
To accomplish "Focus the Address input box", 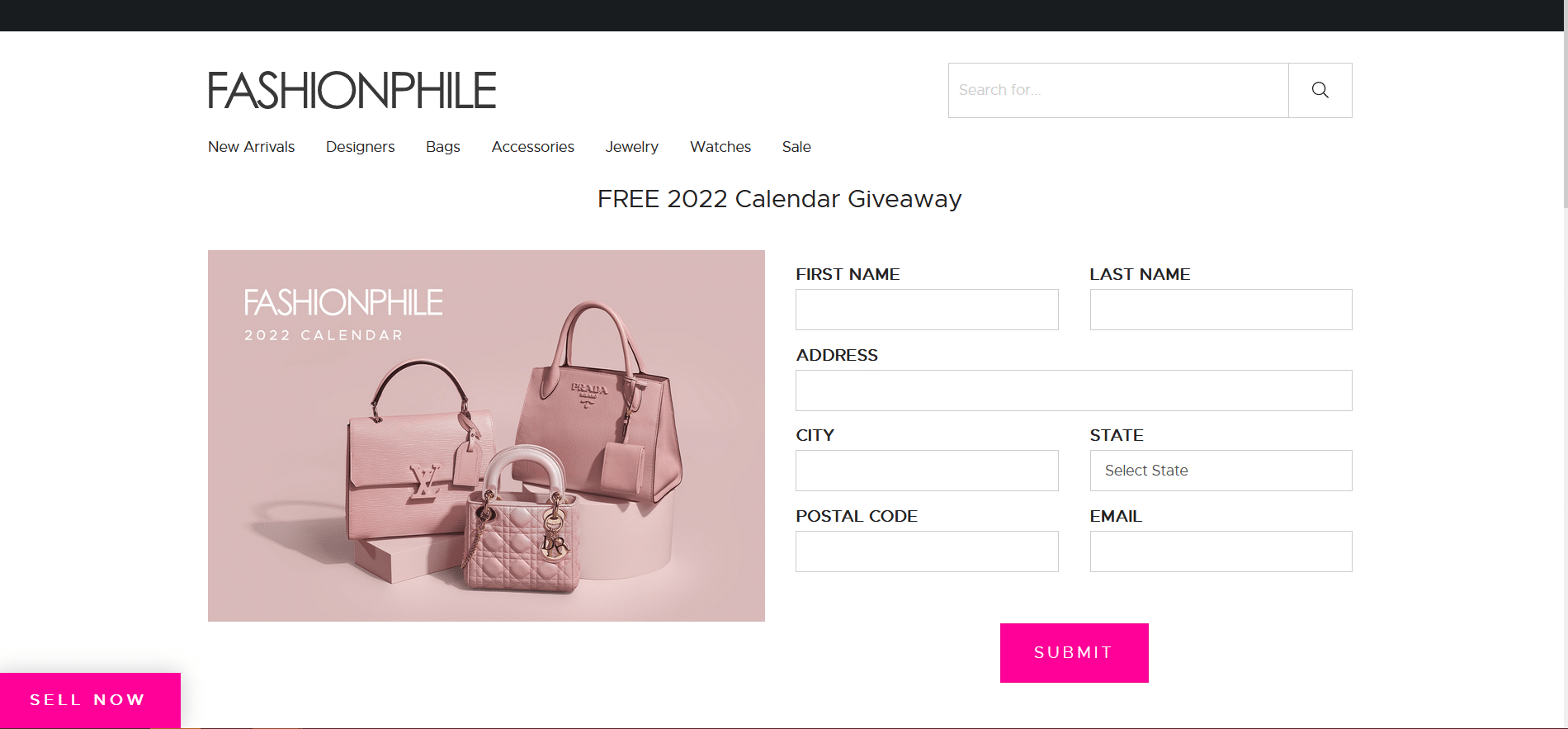I will point(1074,391).
